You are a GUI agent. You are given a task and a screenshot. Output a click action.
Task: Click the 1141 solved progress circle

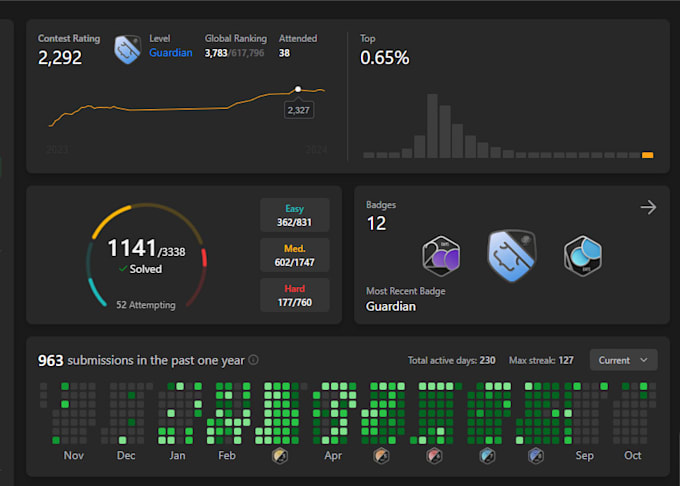tap(147, 256)
